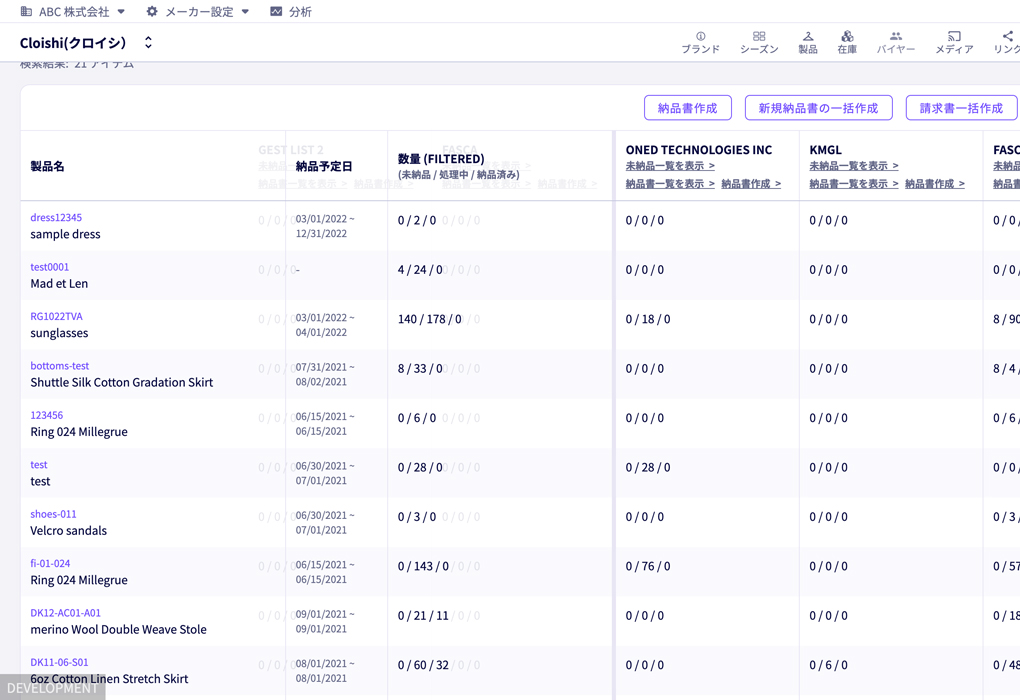Click the building icon beside ABC 株式会社
The height and width of the screenshot is (700, 1020).
pos(26,11)
